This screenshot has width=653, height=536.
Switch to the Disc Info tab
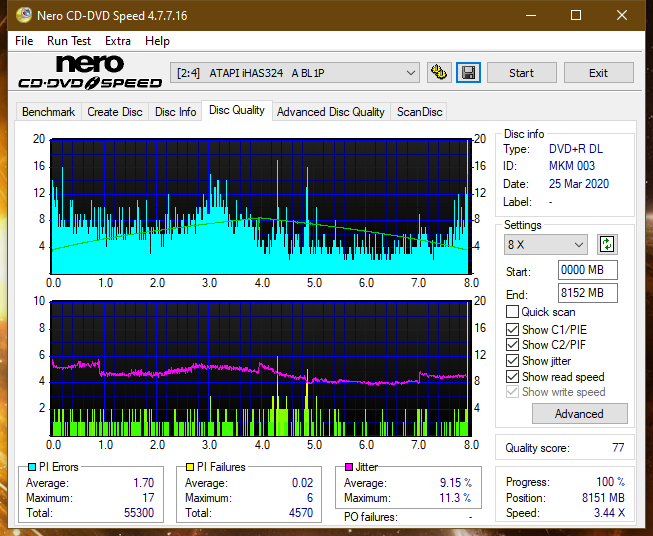point(175,112)
